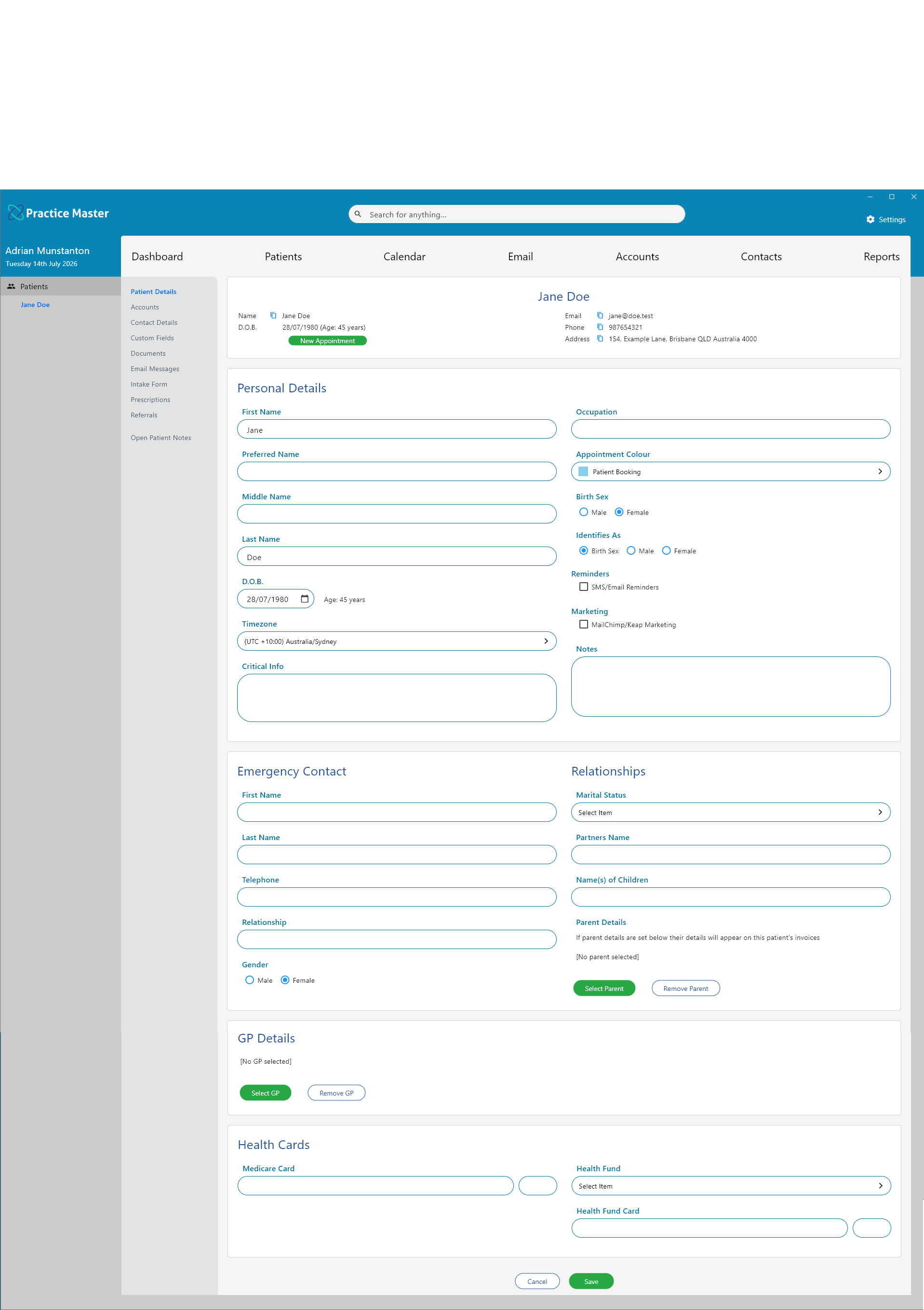The height and width of the screenshot is (1310, 924).
Task: Click the Practice Master logo icon
Action: point(15,213)
